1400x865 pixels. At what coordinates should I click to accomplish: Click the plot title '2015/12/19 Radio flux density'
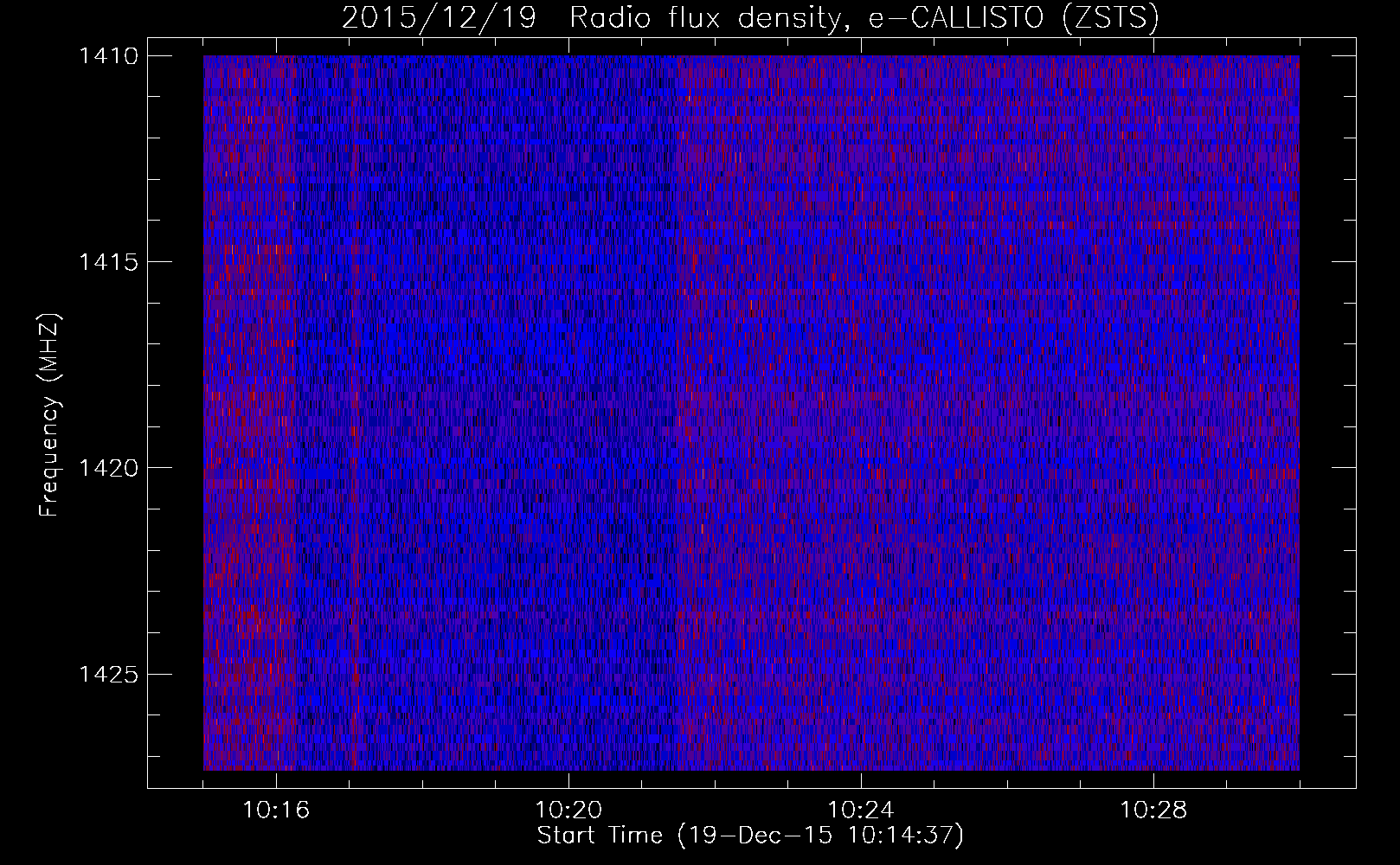[591, 18]
